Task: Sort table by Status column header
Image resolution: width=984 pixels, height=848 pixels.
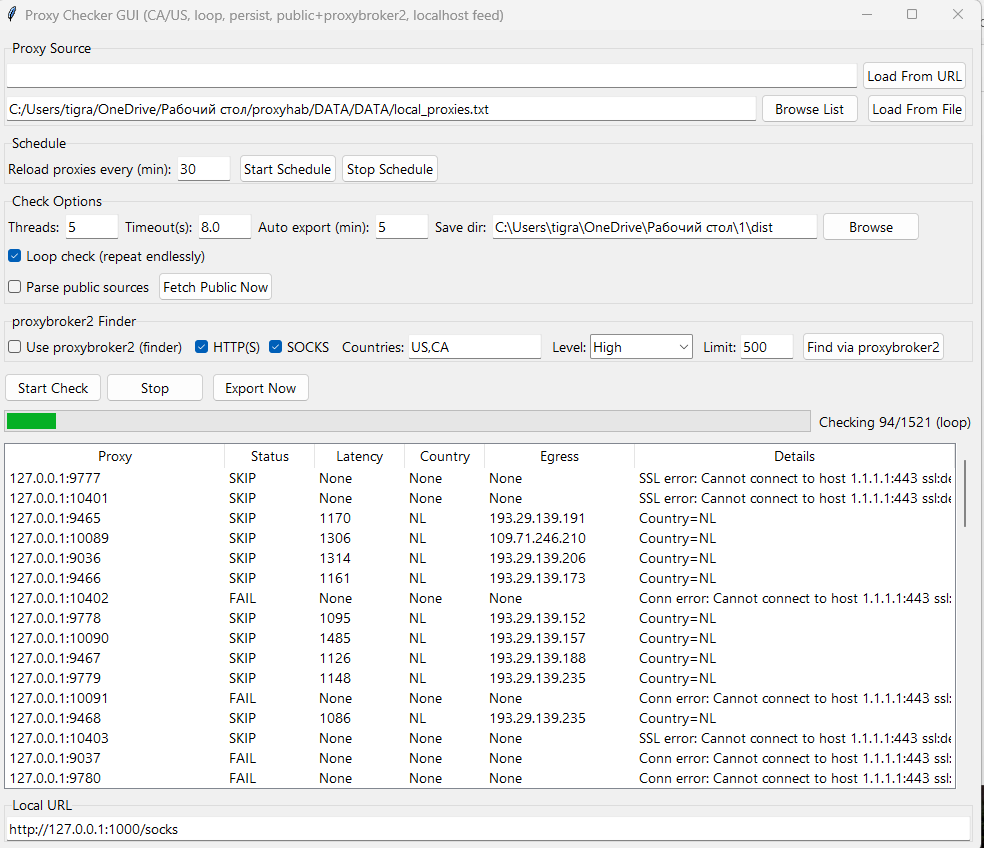Action: tap(269, 456)
